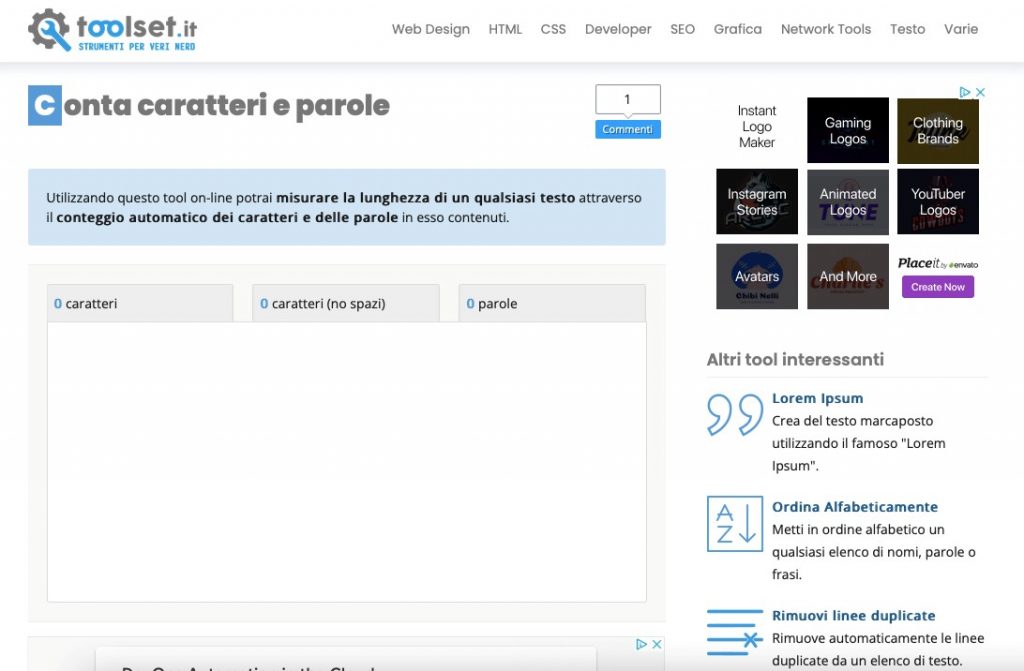This screenshot has width=1024, height=671.
Task: Open the Network Tools menu
Action: 825,29
